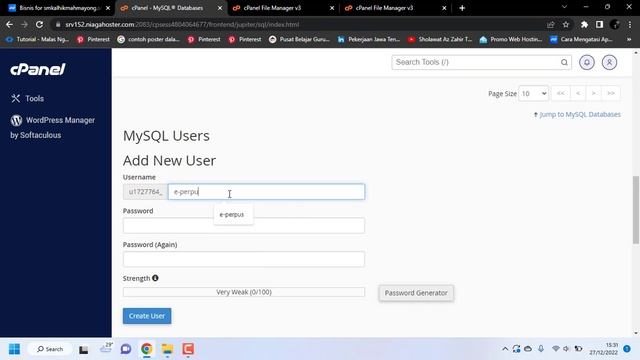Click the browser back arrow

[x=9, y=24]
